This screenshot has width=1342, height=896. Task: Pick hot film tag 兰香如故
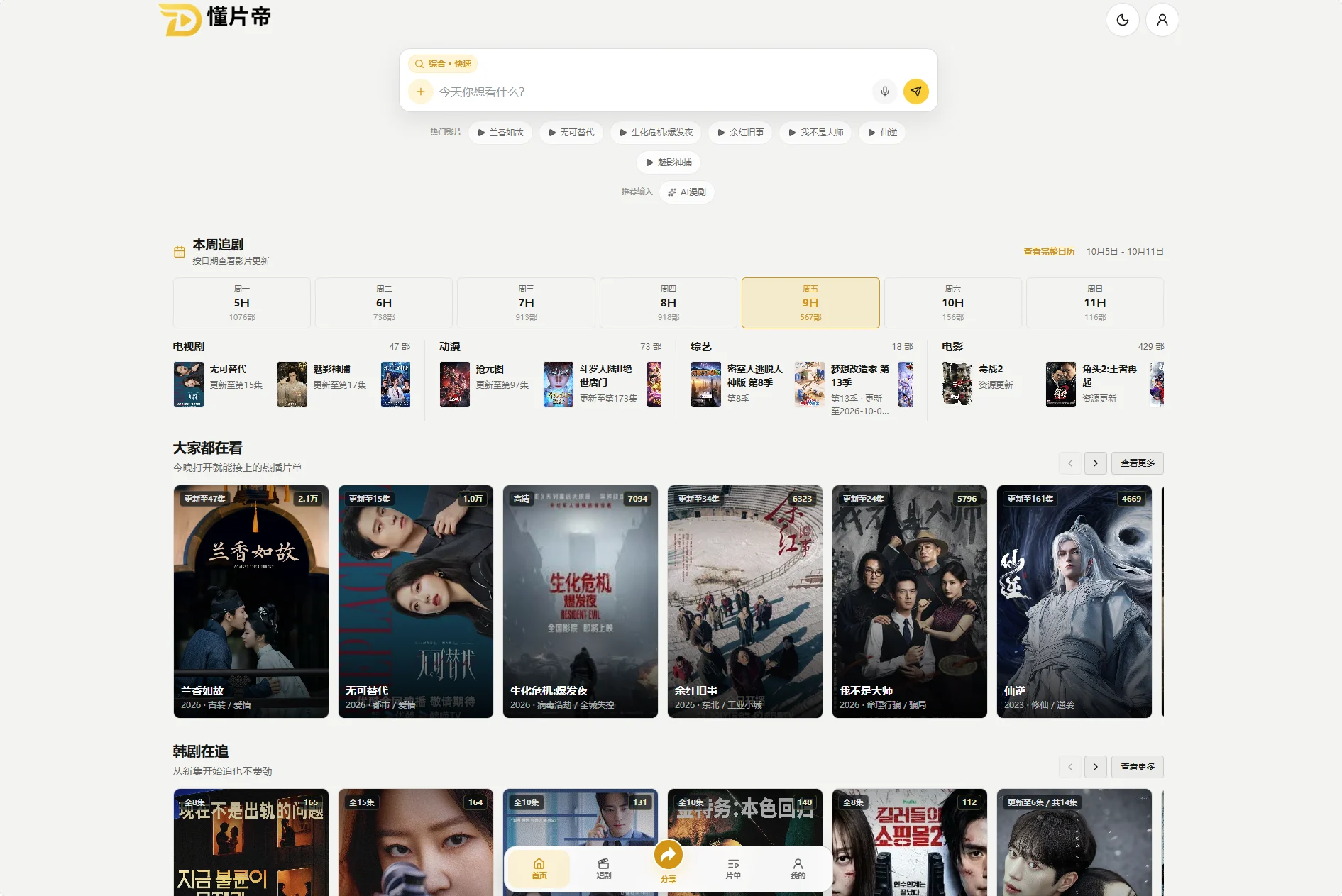[x=500, y=133]
